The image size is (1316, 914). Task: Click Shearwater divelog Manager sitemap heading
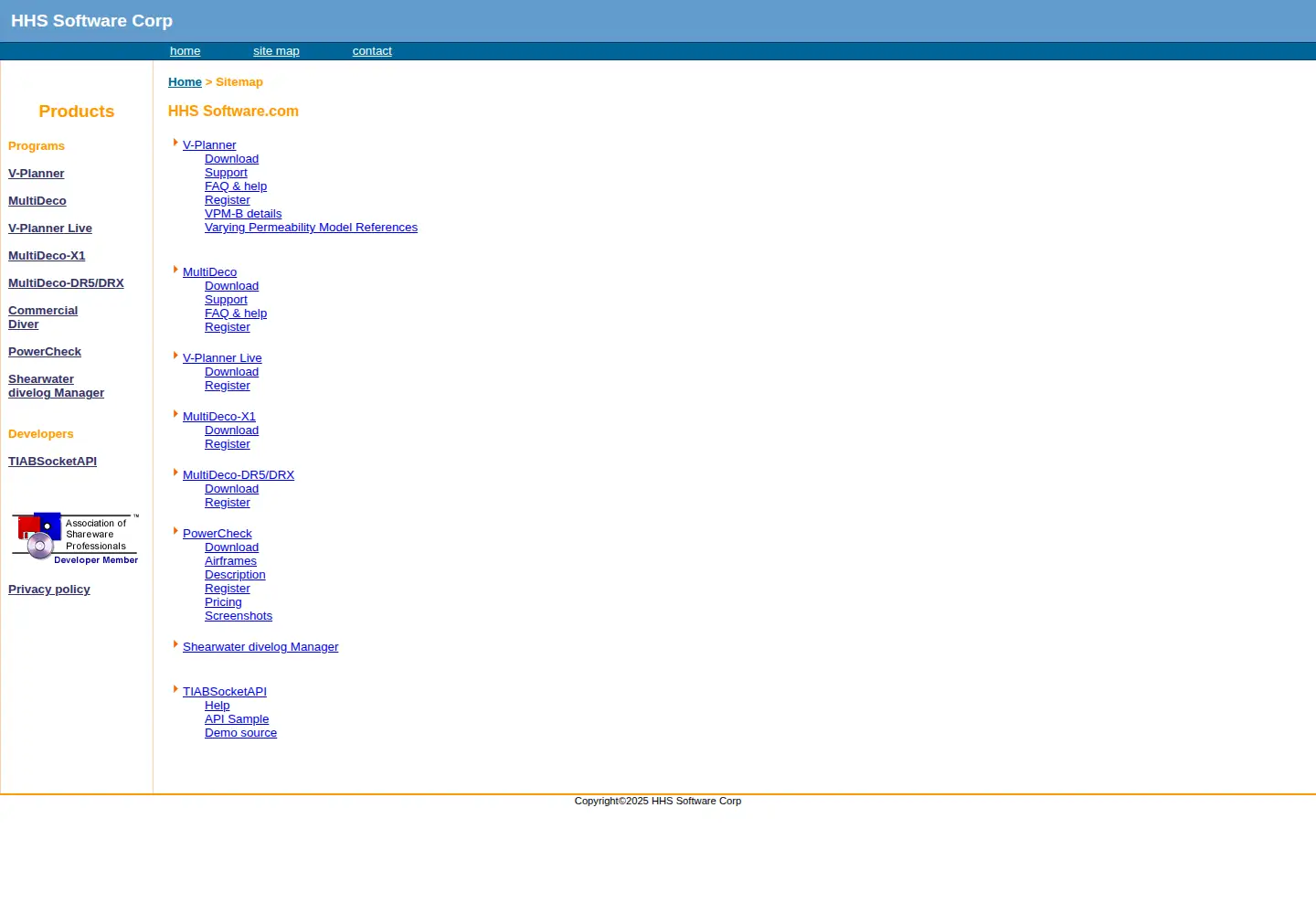click(260, 647)
